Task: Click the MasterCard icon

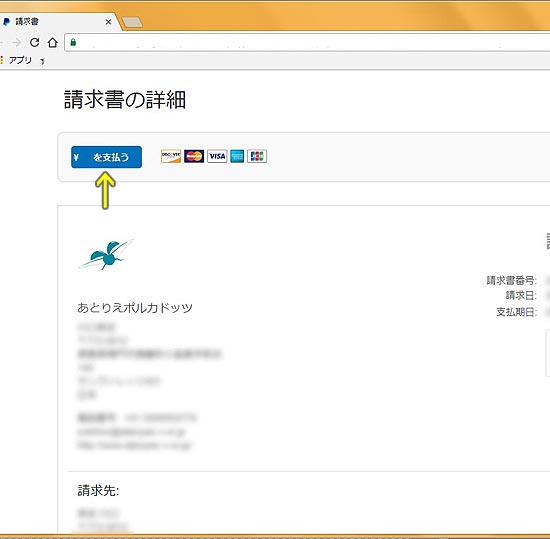Action: (x=194, y=156)
